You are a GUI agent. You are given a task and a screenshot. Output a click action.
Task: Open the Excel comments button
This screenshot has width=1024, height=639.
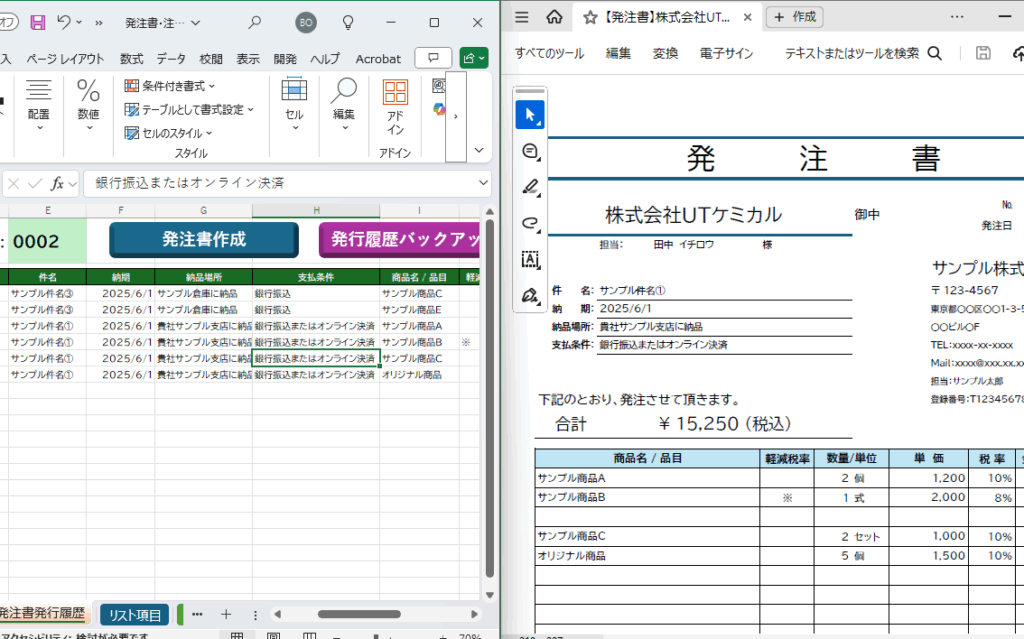[x=433, y=58]
